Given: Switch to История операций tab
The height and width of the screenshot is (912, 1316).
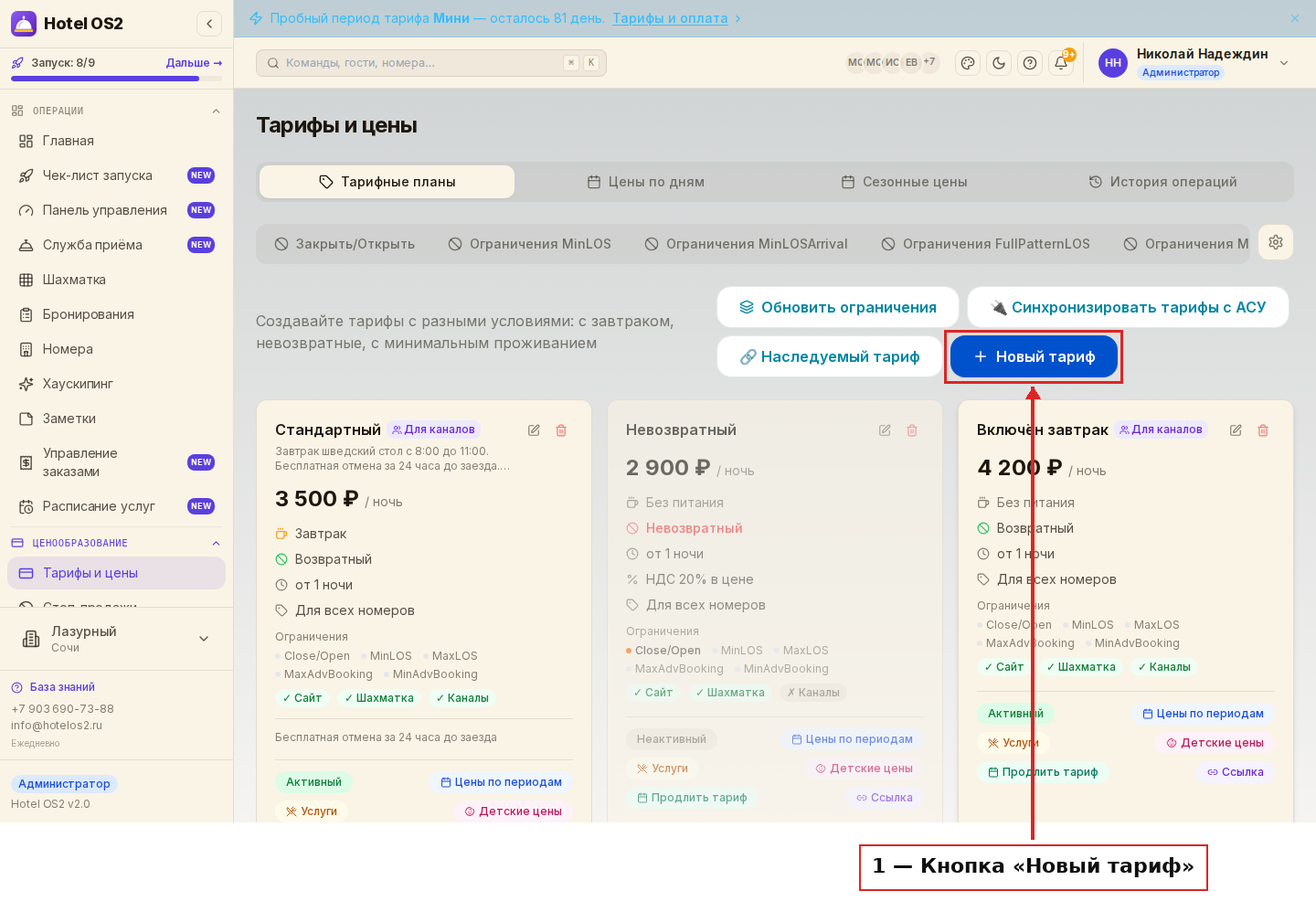Looking at the screenshot, I should point(1163,182).
